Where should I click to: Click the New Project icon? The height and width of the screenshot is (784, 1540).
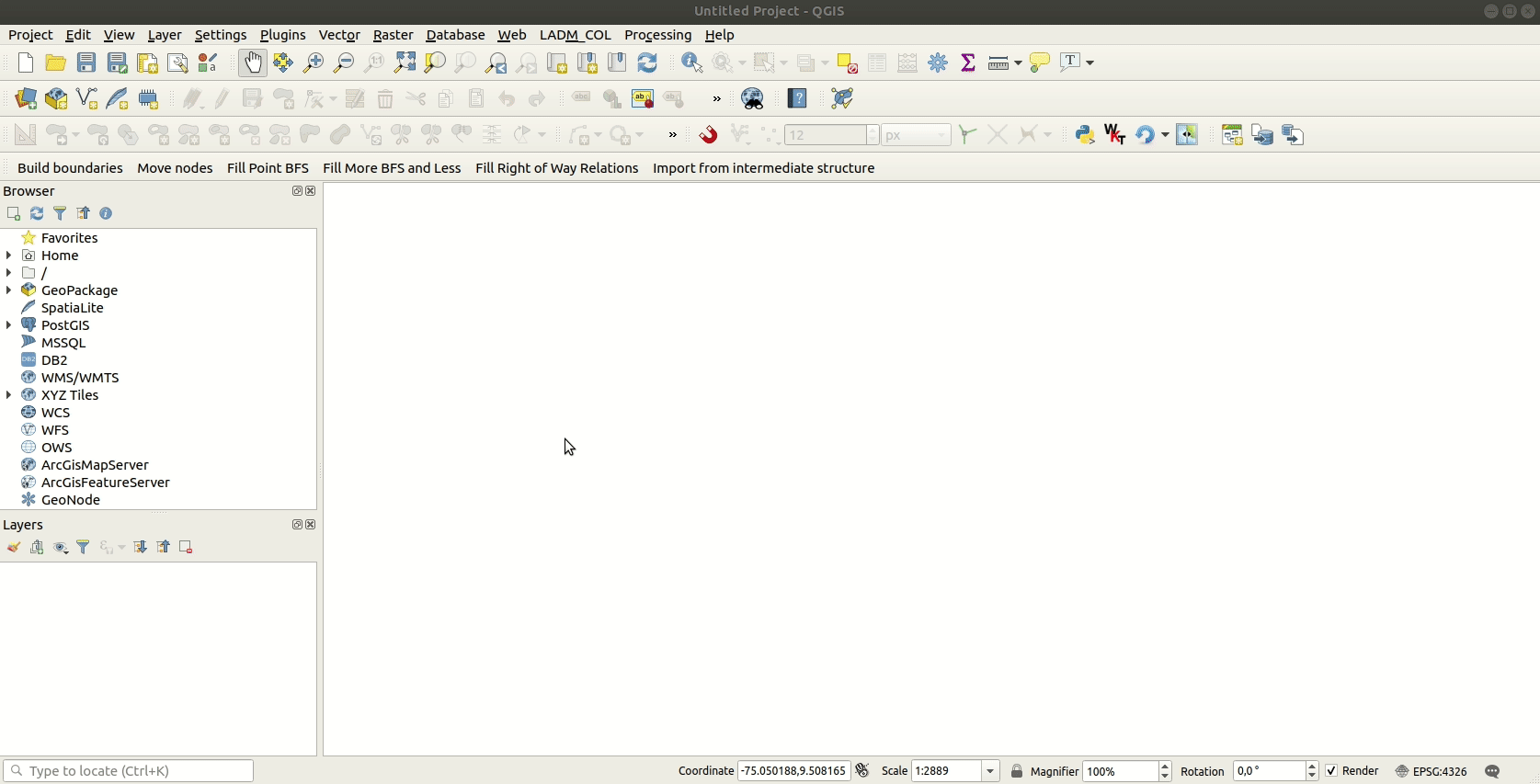pos(26,62)
